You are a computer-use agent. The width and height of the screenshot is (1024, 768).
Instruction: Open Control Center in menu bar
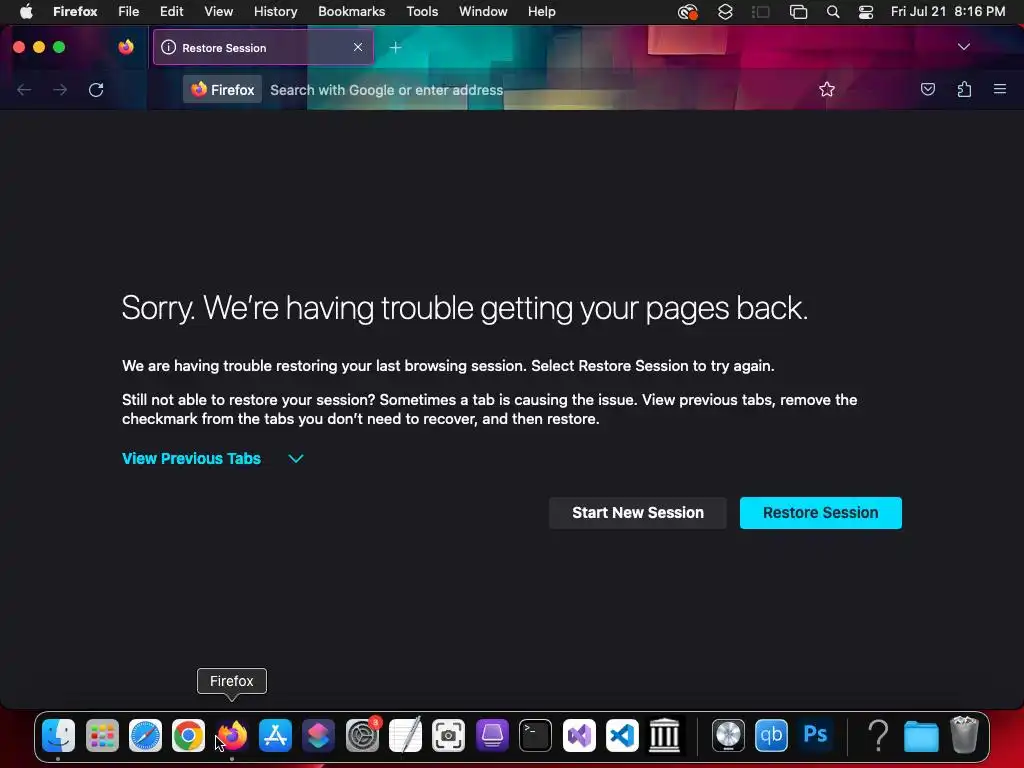pyautogui.click(x=866, y=12)
